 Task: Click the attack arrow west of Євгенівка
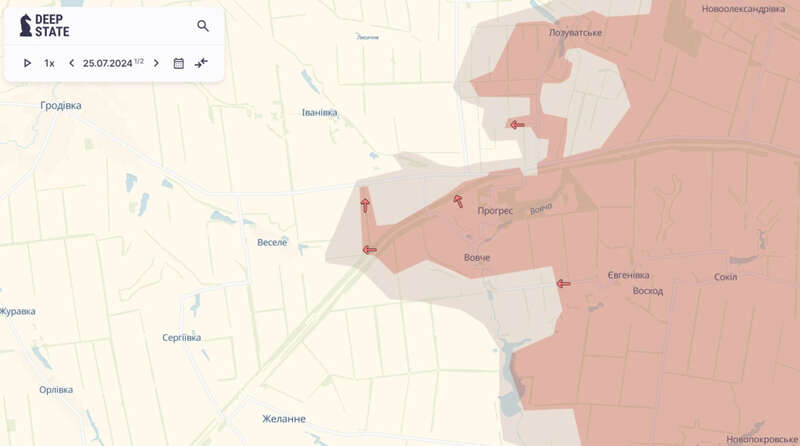[563, 283]
